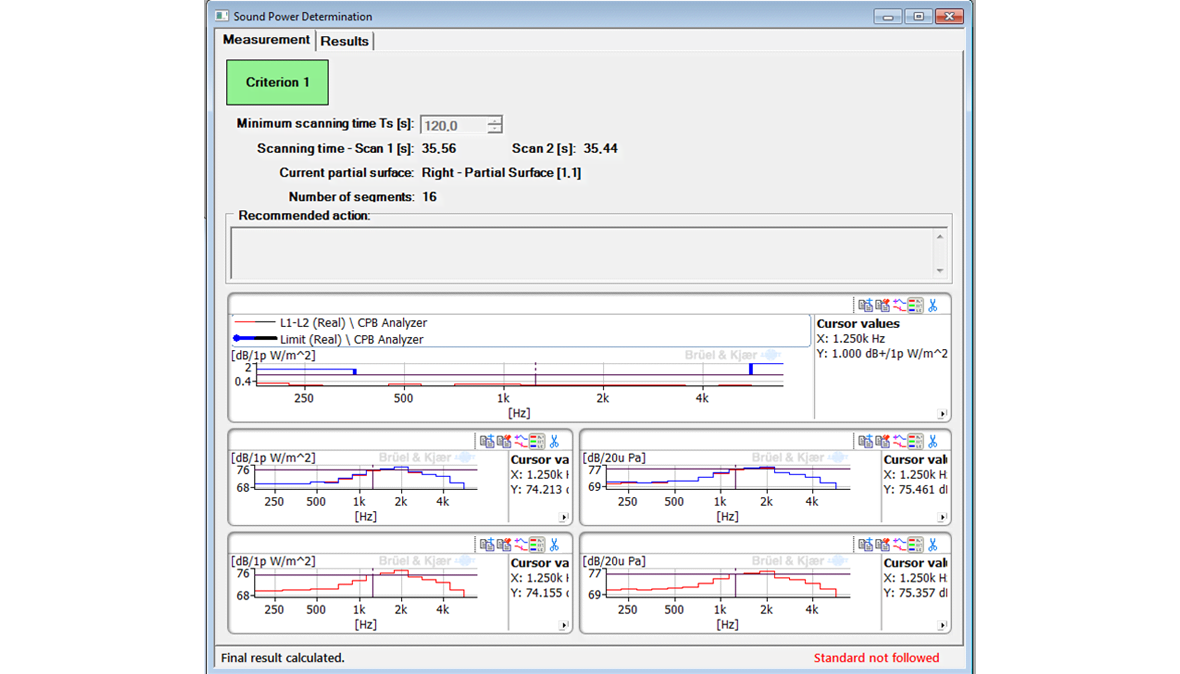Expand the cursor values arrow in the L1-L2 graph
Viewport: 1180px width, 674px height.
click(942, 414)
